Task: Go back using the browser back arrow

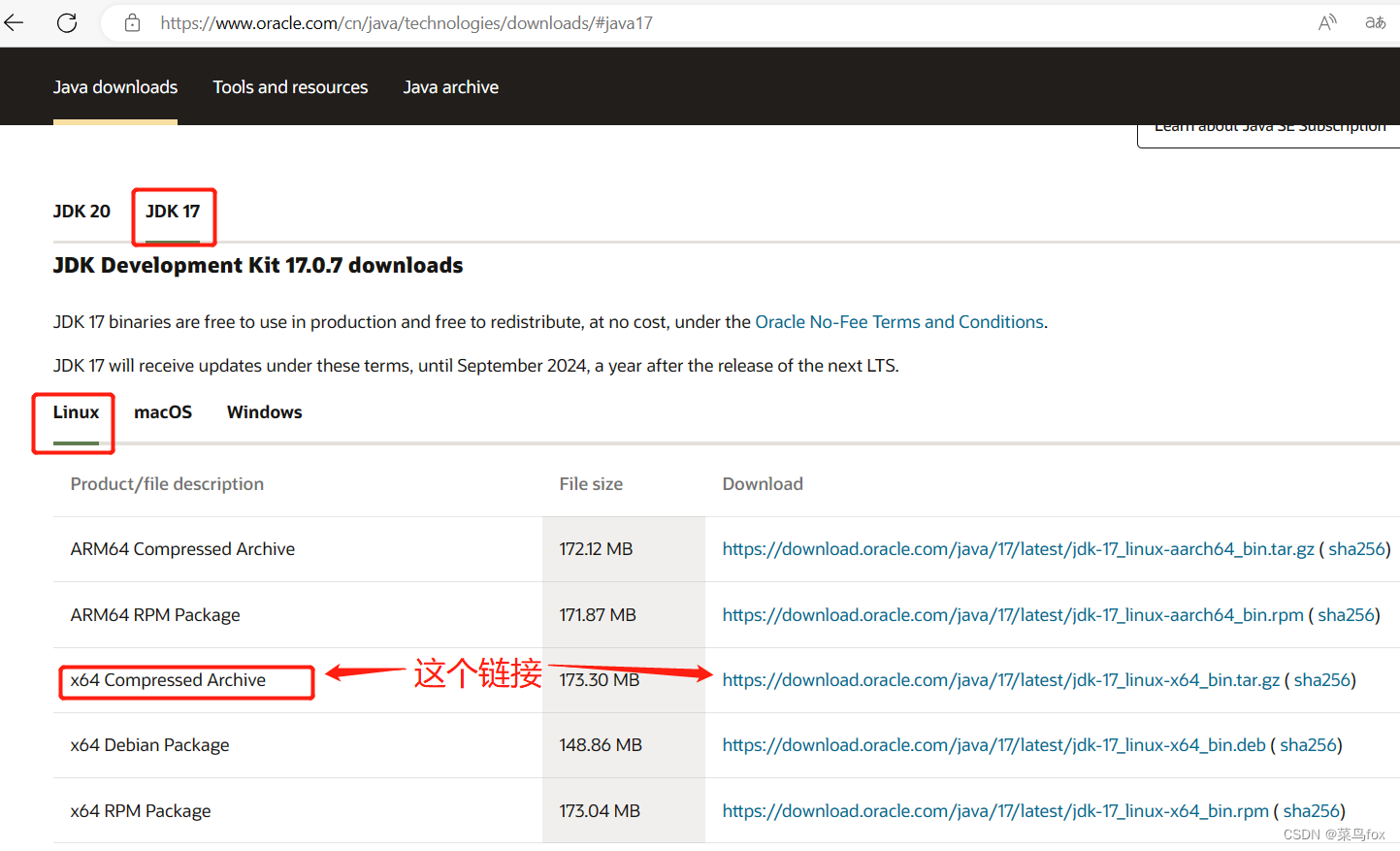Action: [x=15, y=22]
